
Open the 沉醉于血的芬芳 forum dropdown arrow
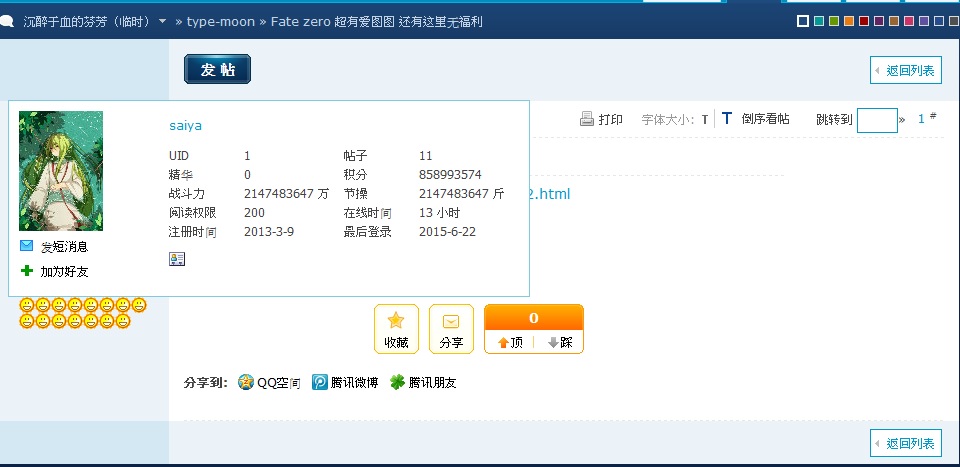click(x=162, y=21)
